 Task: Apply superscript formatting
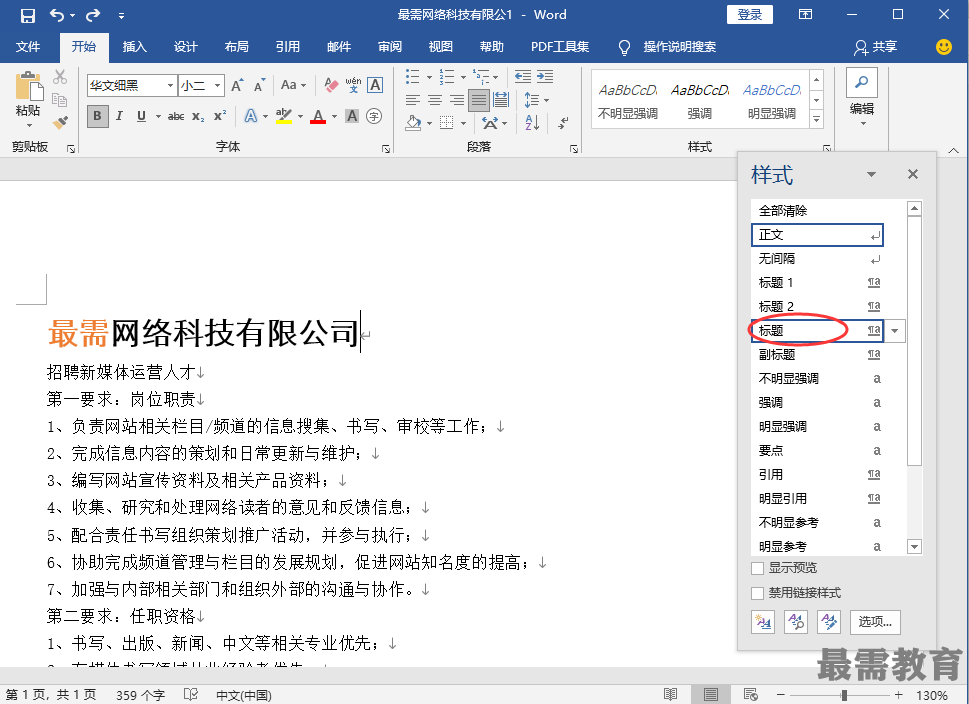tap(220, 116)
